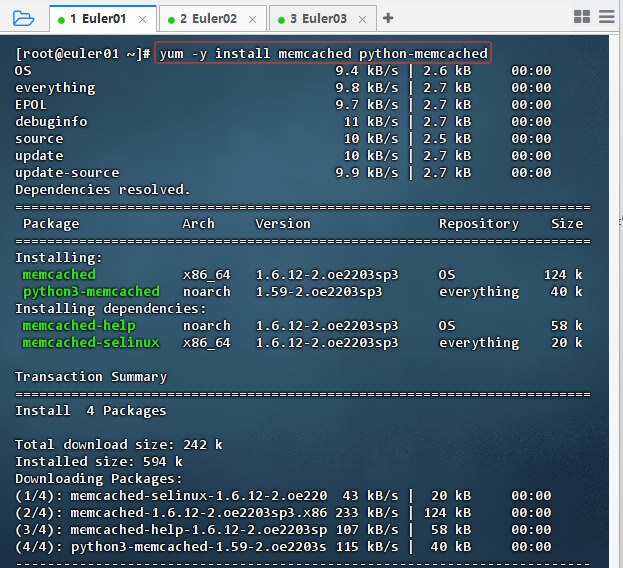Image resolution: width=623 pixels, height=568 pixels.
Task: Open the tile layout grid icon
Action: (582, 17)
